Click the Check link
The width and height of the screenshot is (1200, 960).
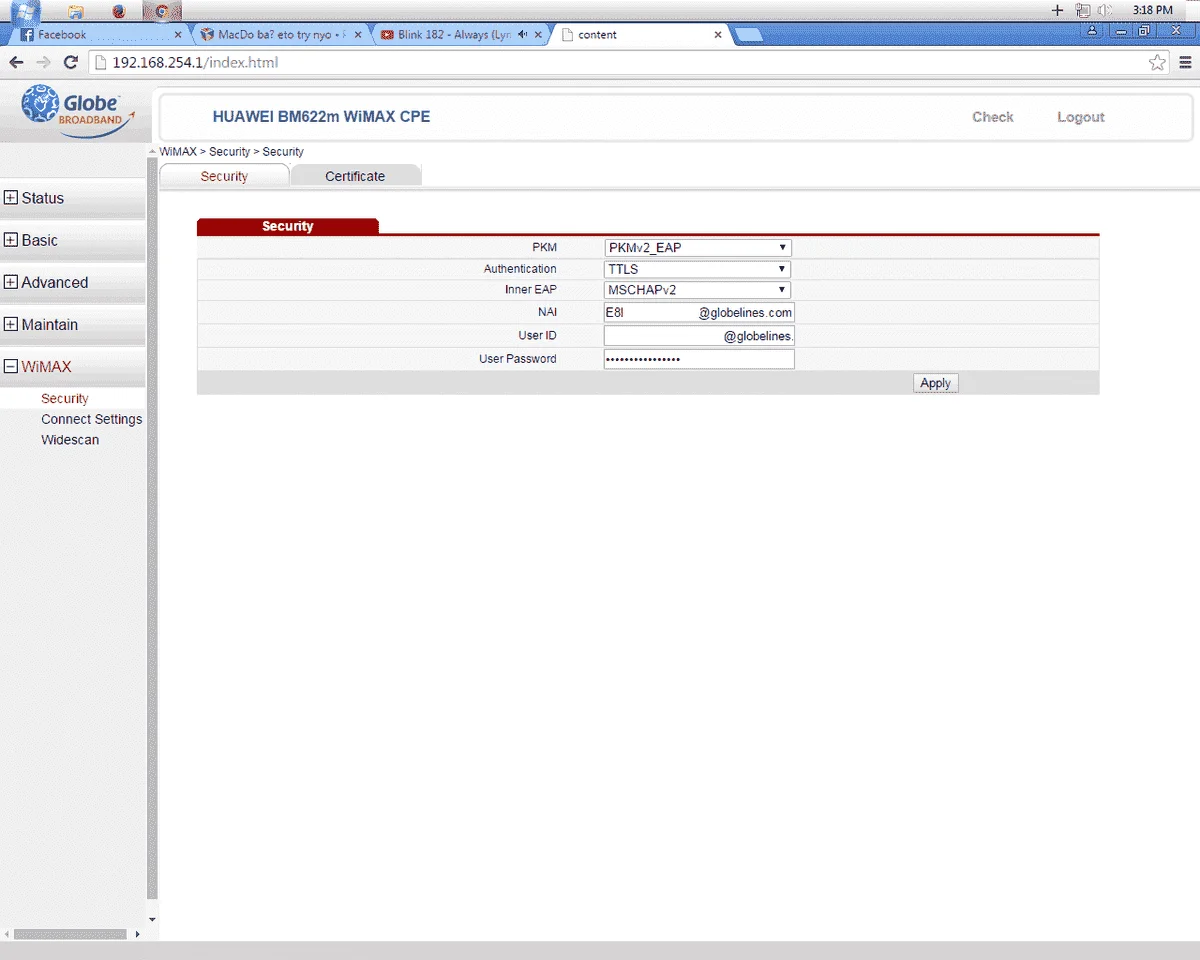tap(993, 117)
